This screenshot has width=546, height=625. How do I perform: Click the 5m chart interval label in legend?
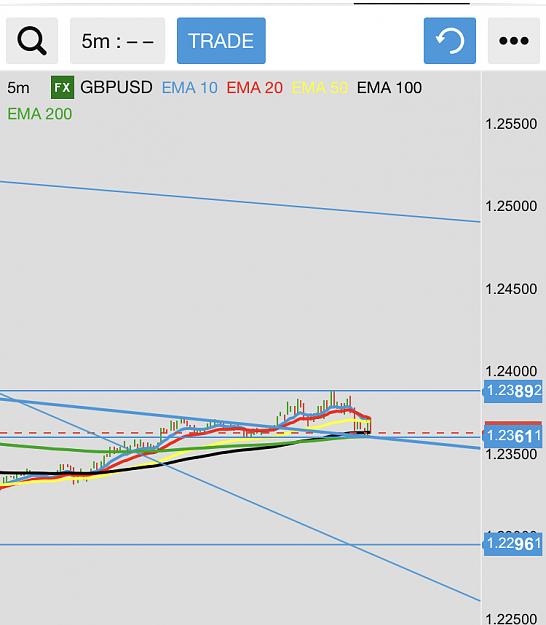click(x=18, y=88)
